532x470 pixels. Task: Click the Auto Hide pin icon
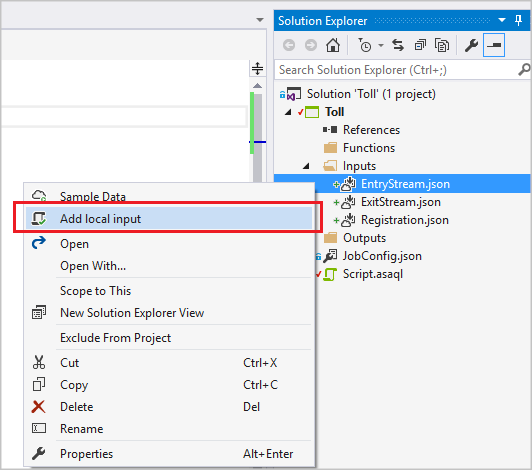click(518, 20)
